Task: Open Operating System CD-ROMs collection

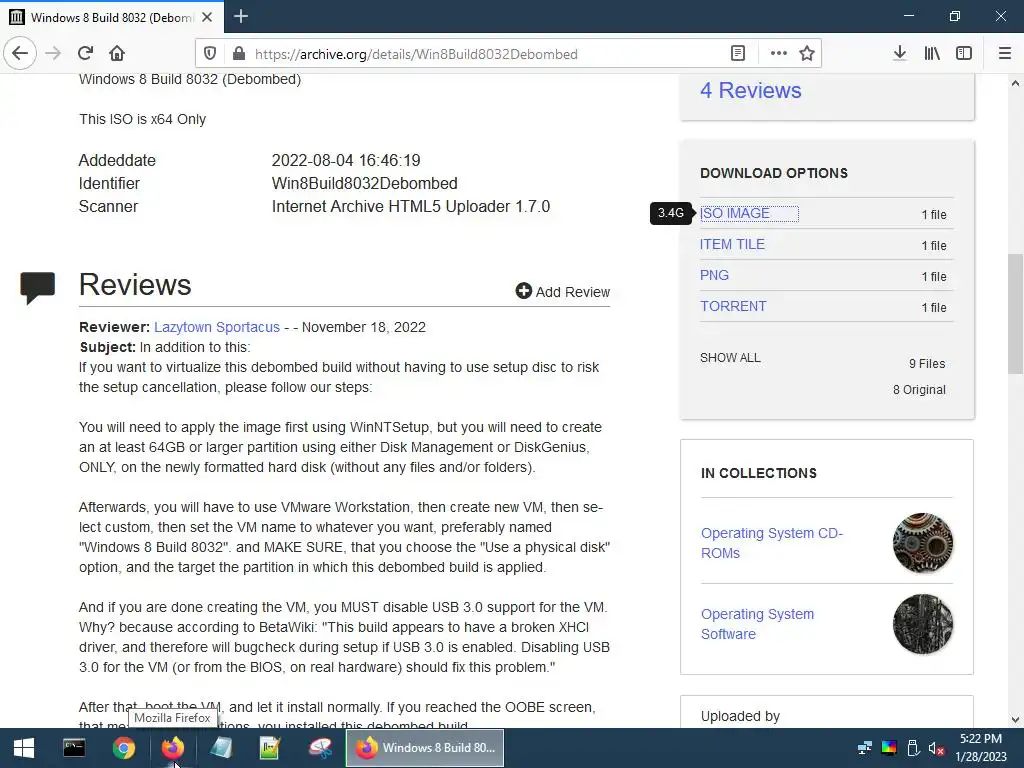Action: pyautogui.click(x=772, y=543)
